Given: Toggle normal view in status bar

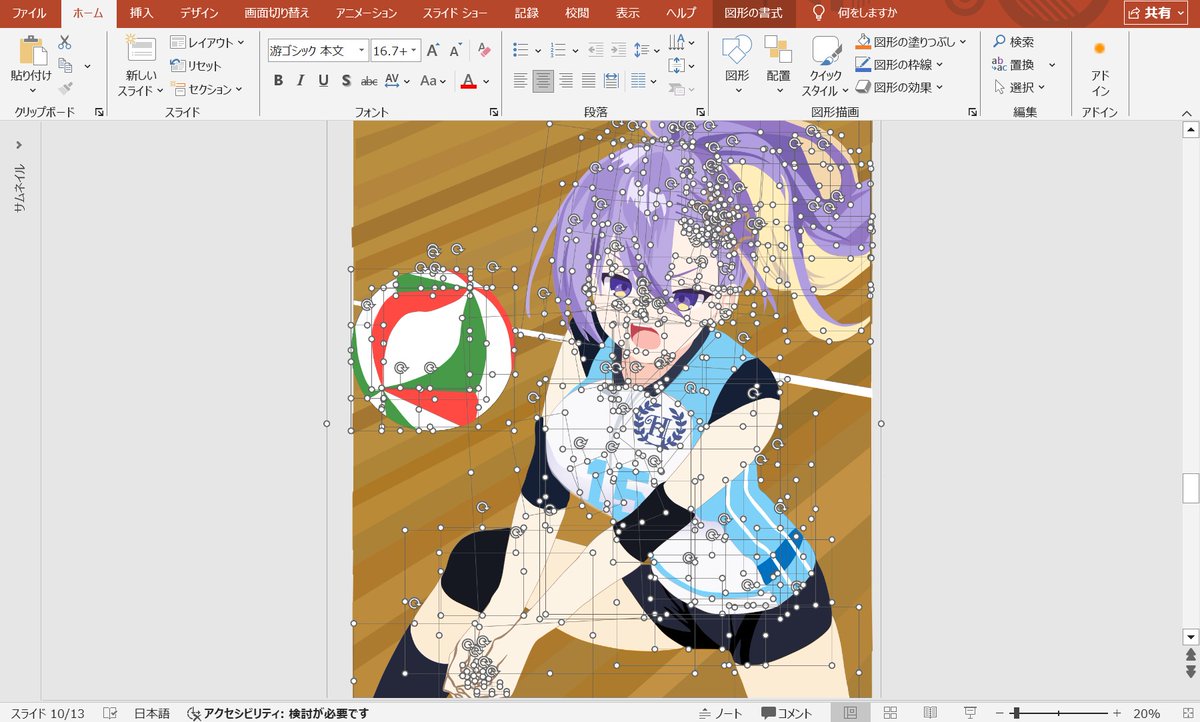Looking at the screenshot, I should coord(850,713).
